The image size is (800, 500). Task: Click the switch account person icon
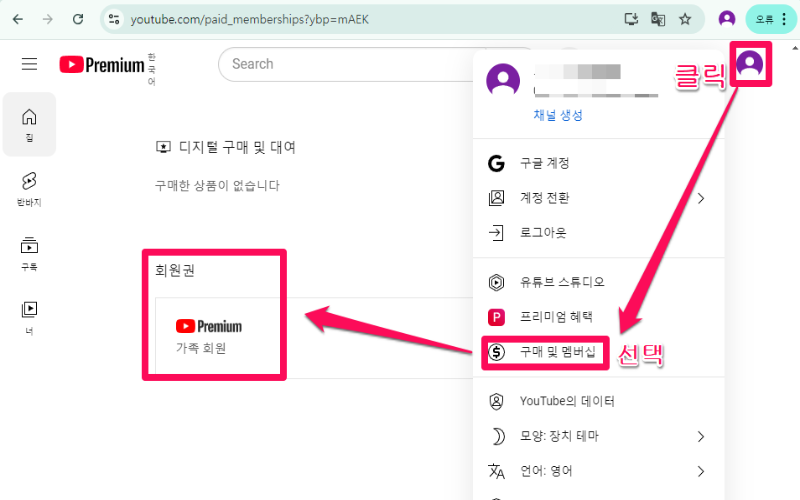click(496, 198)
